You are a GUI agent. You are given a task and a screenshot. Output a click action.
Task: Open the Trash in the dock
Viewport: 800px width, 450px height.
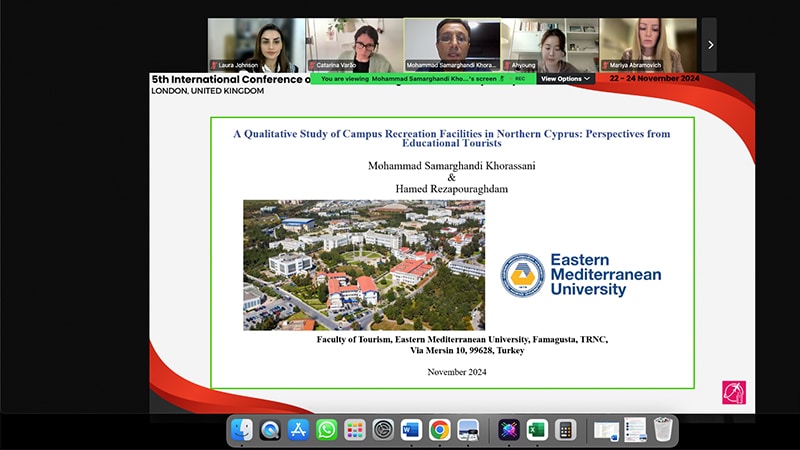[663, 430]
